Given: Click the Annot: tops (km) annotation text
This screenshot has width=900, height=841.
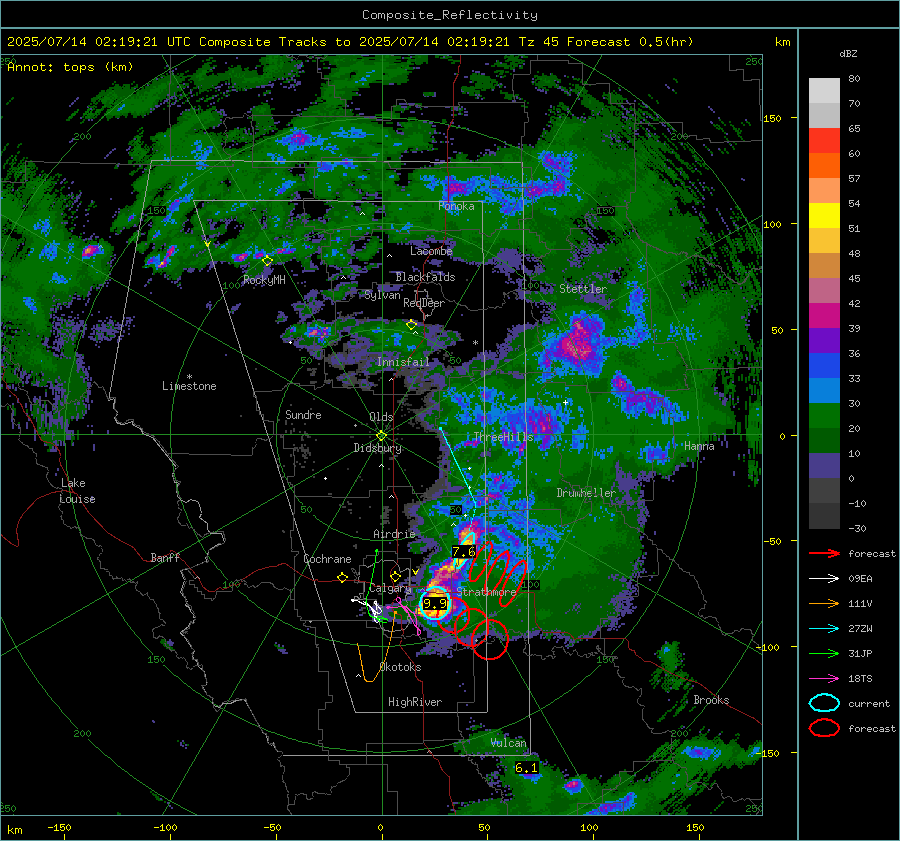Looking at the screenshot, I should [x=70, y=67].
